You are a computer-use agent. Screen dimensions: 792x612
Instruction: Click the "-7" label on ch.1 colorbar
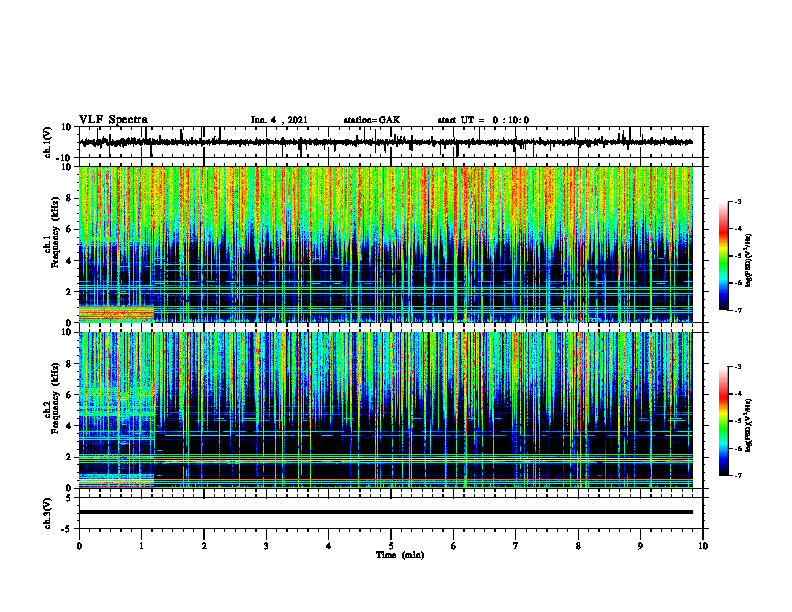pos(737,310)
